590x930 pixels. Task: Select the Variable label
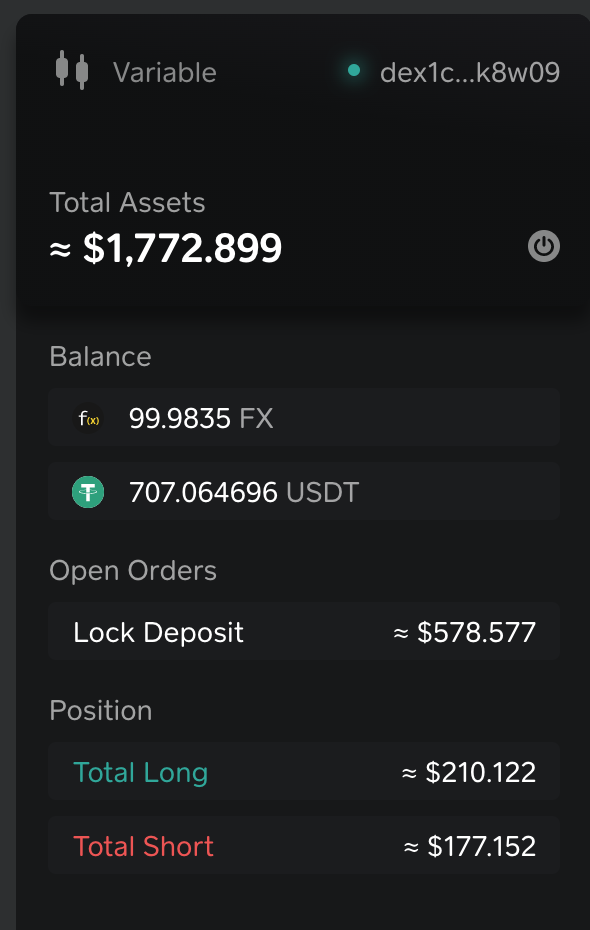(x=165, y=72)
